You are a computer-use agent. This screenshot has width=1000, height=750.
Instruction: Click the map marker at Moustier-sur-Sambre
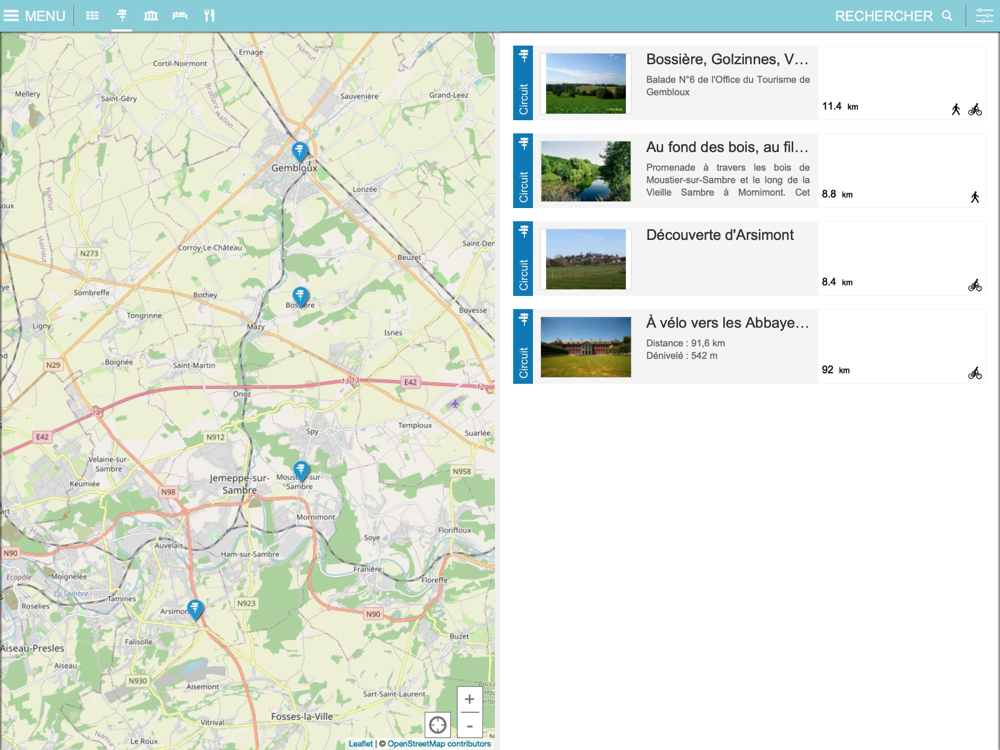(x=301, y=471)
